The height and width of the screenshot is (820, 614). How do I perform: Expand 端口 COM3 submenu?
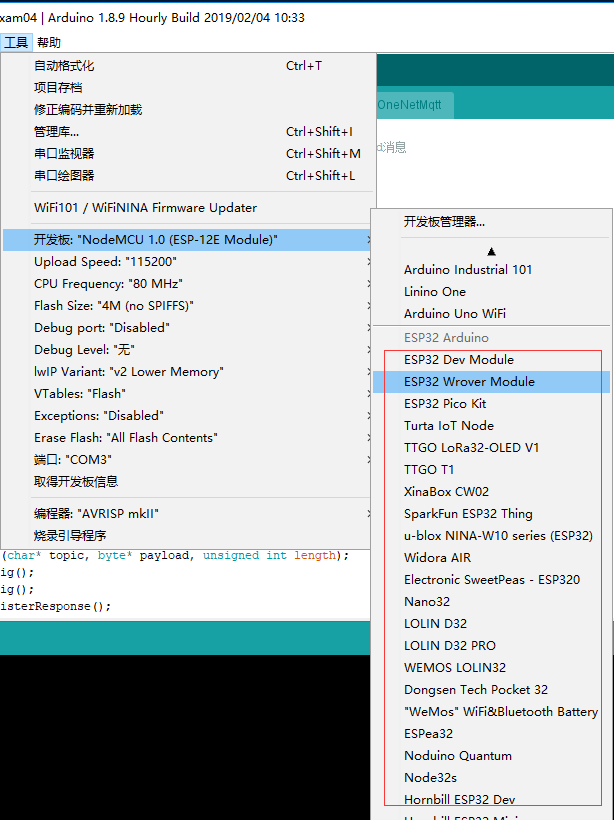188,460
